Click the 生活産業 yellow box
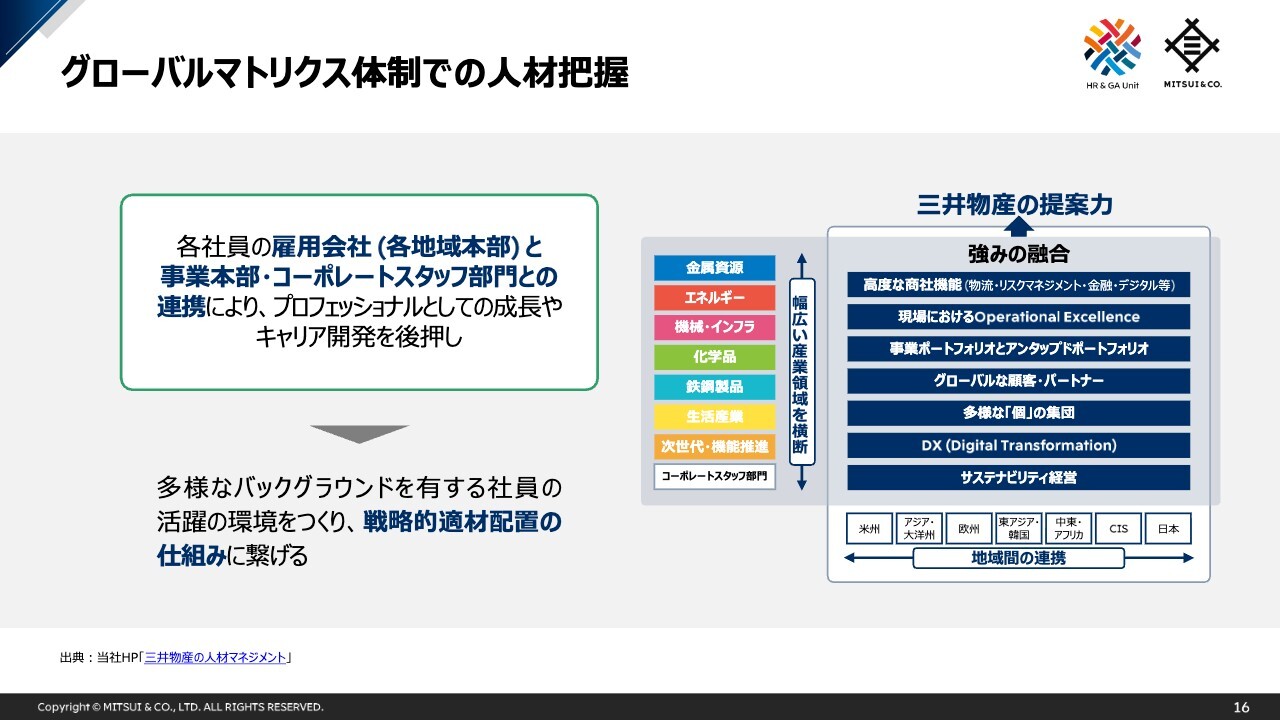This screenshot has height=720, width=1280. (714, 417)
